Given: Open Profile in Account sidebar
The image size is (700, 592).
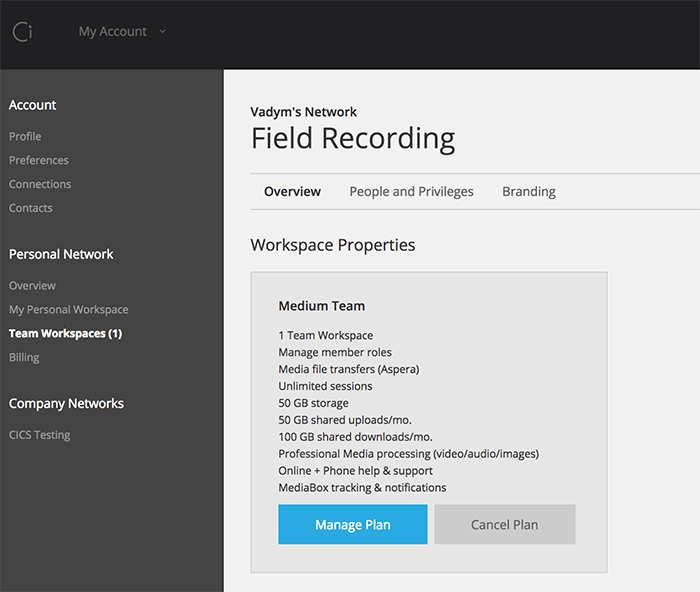Looking at the screenshot, I should [x=25, y=136].
